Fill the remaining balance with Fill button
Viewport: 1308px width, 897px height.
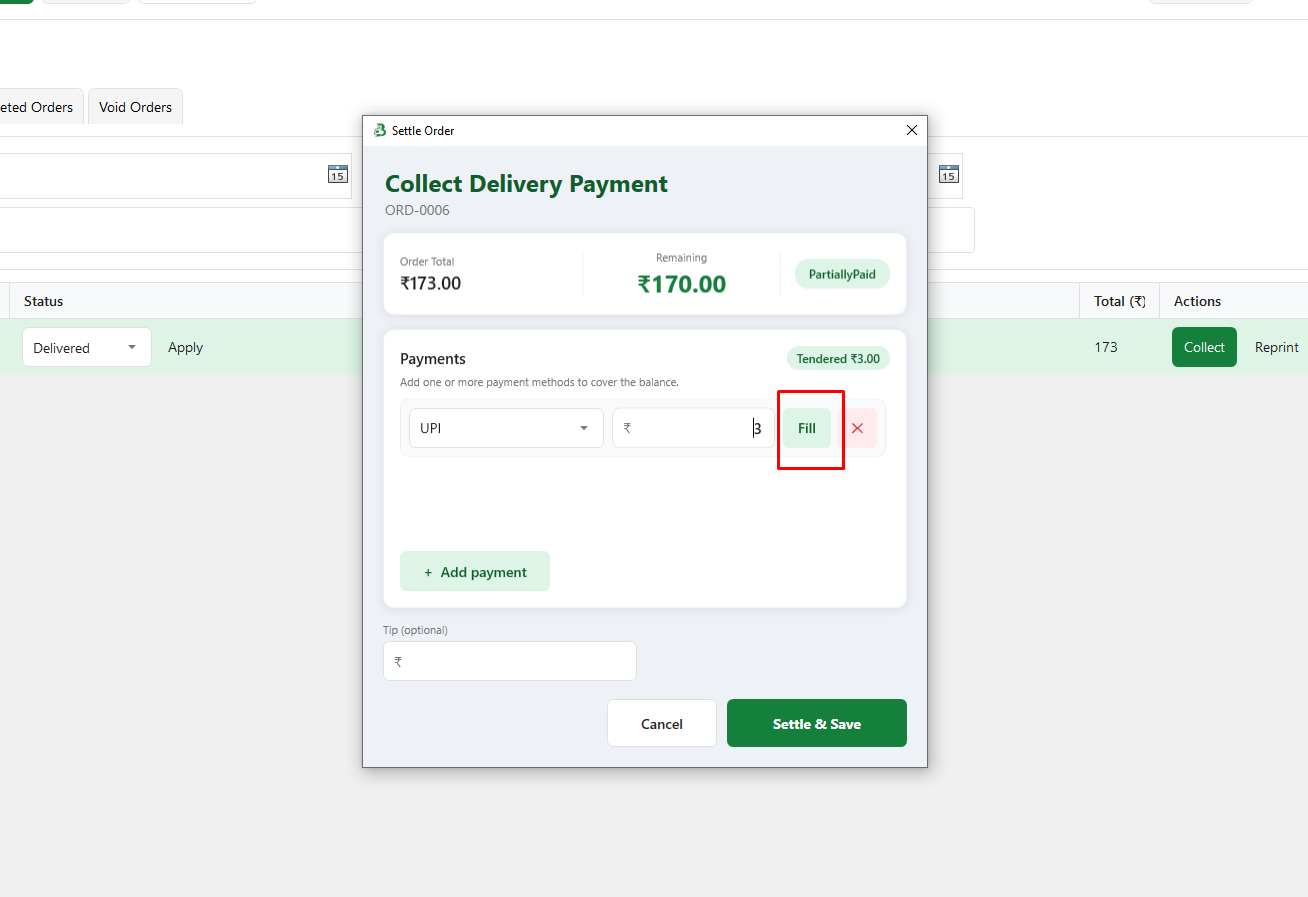click(x=807, y=428)
